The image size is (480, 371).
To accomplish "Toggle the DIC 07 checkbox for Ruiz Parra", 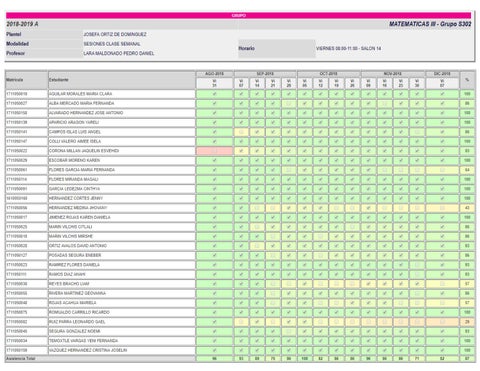I will [442, 322].
